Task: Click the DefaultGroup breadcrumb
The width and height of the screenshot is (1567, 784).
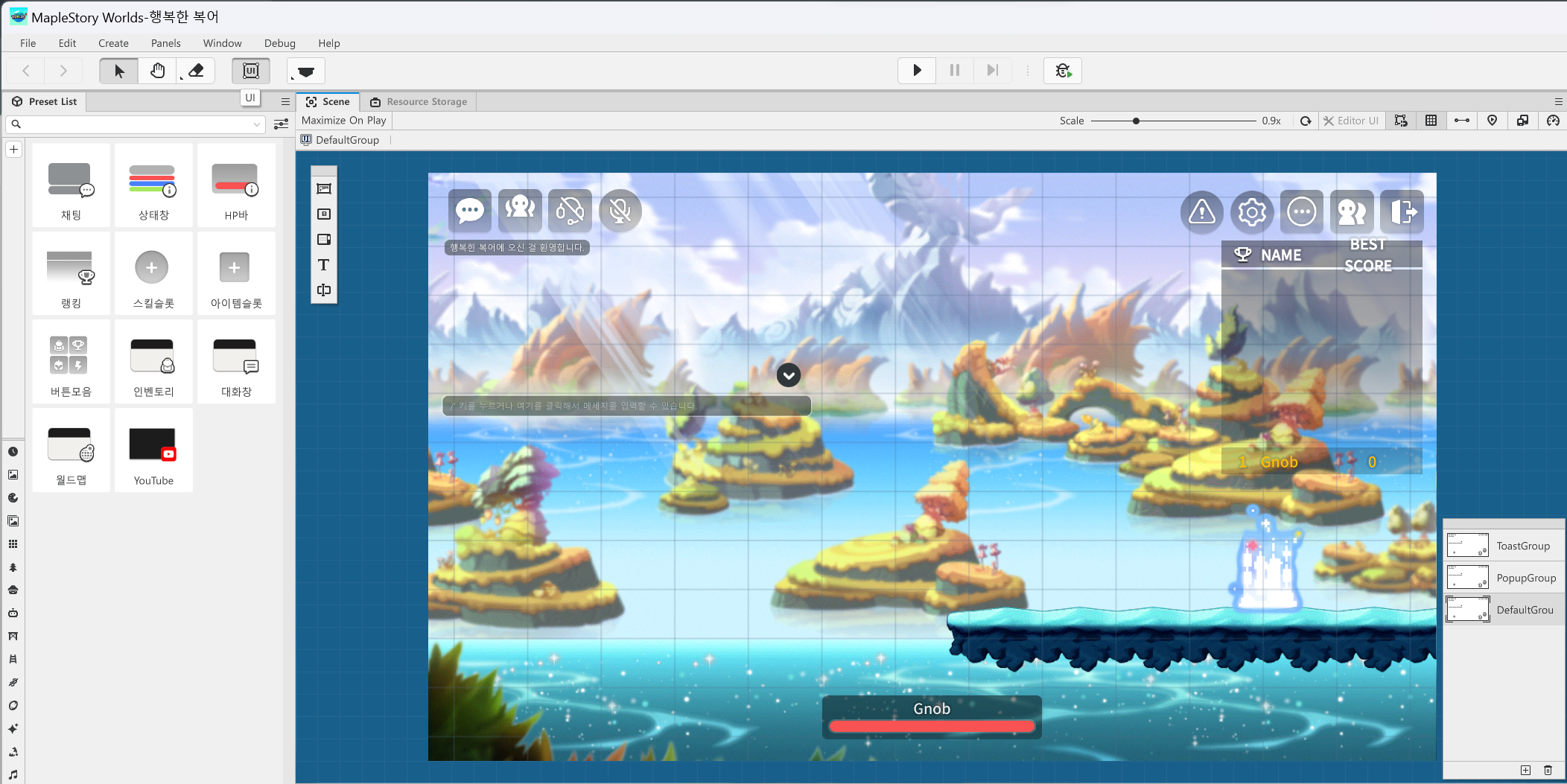Action: 340,140
